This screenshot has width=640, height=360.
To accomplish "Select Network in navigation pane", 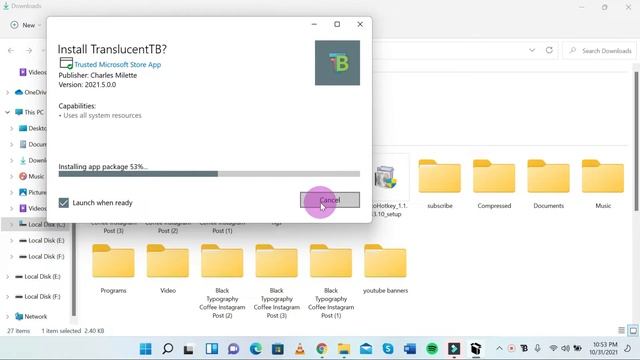I will [31, 317].
